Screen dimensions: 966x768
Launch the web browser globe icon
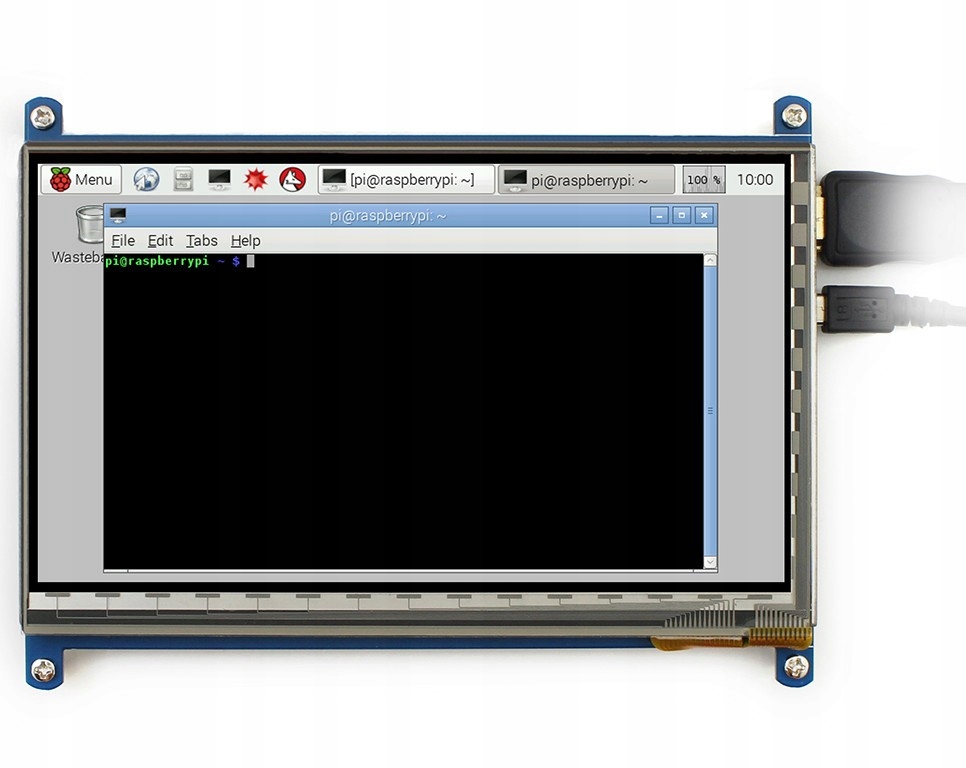click(147, 179)
